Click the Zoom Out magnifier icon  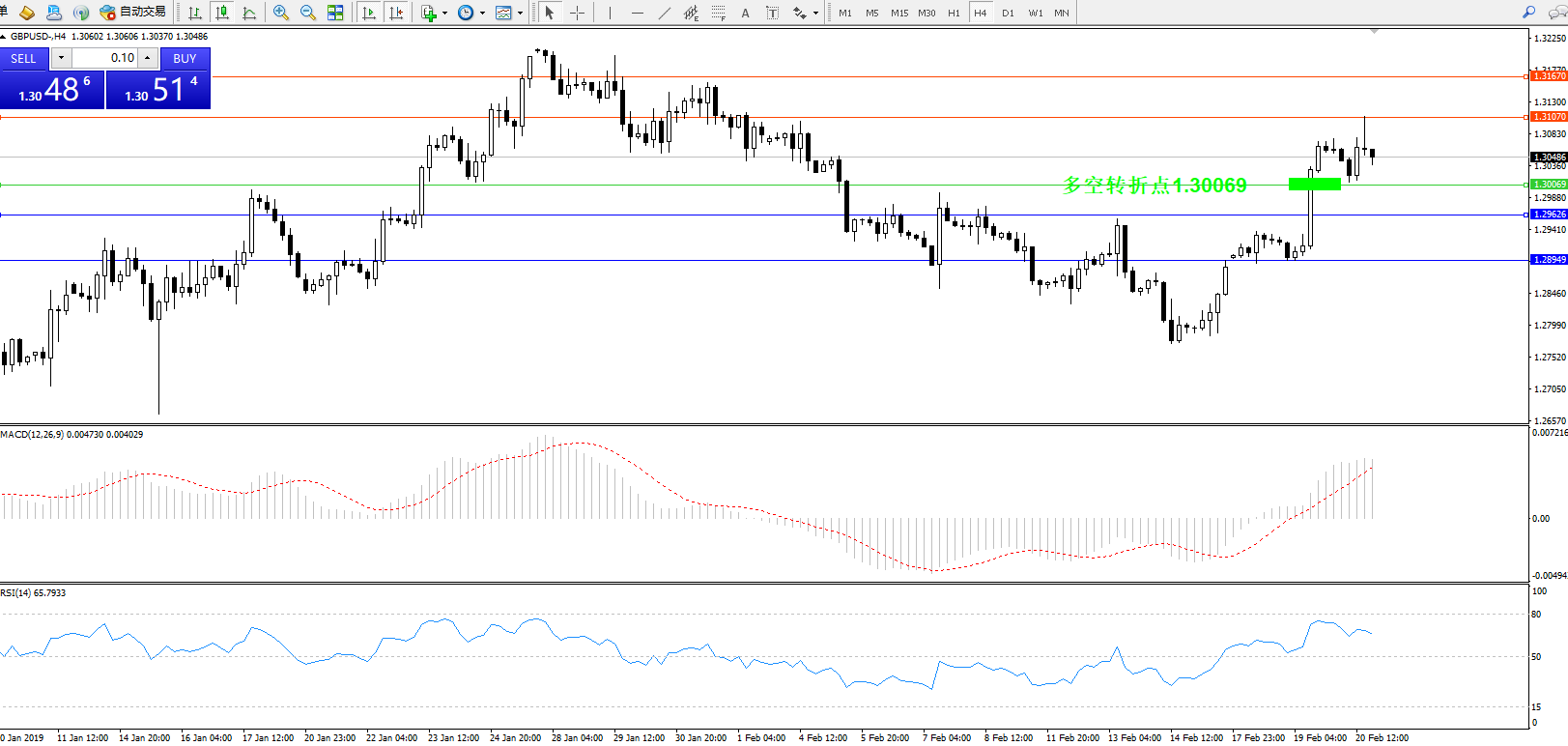(308, 13)
